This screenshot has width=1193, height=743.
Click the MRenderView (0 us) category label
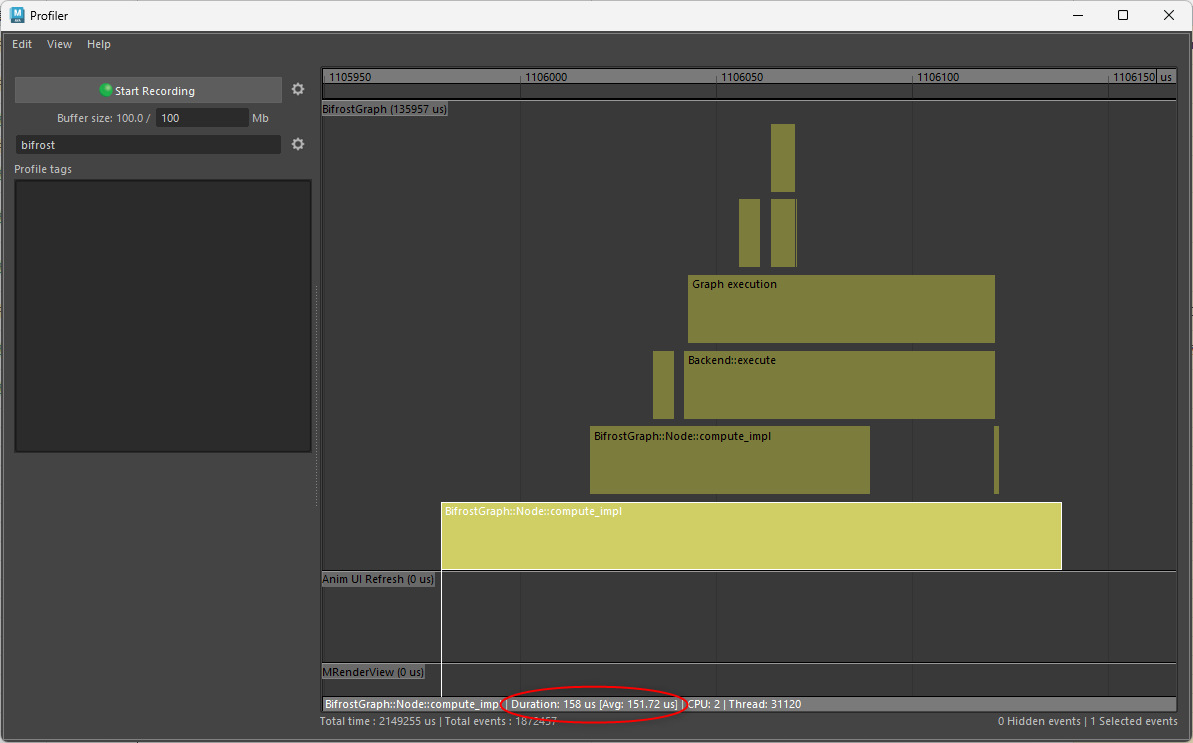click(373, 672)
